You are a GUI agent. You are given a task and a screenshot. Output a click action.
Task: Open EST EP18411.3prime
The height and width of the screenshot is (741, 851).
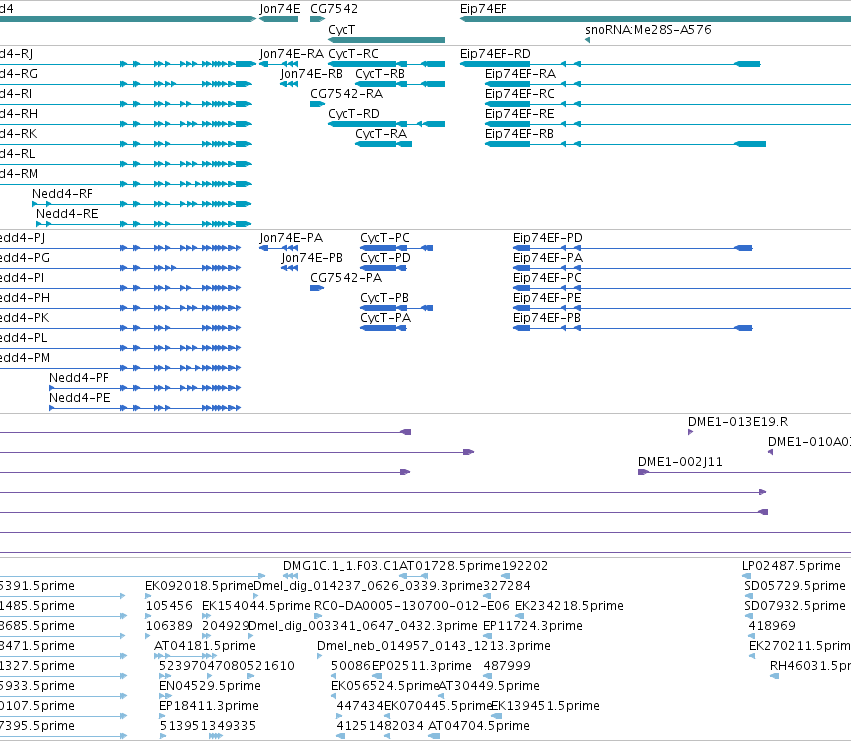tap(209, 706)
